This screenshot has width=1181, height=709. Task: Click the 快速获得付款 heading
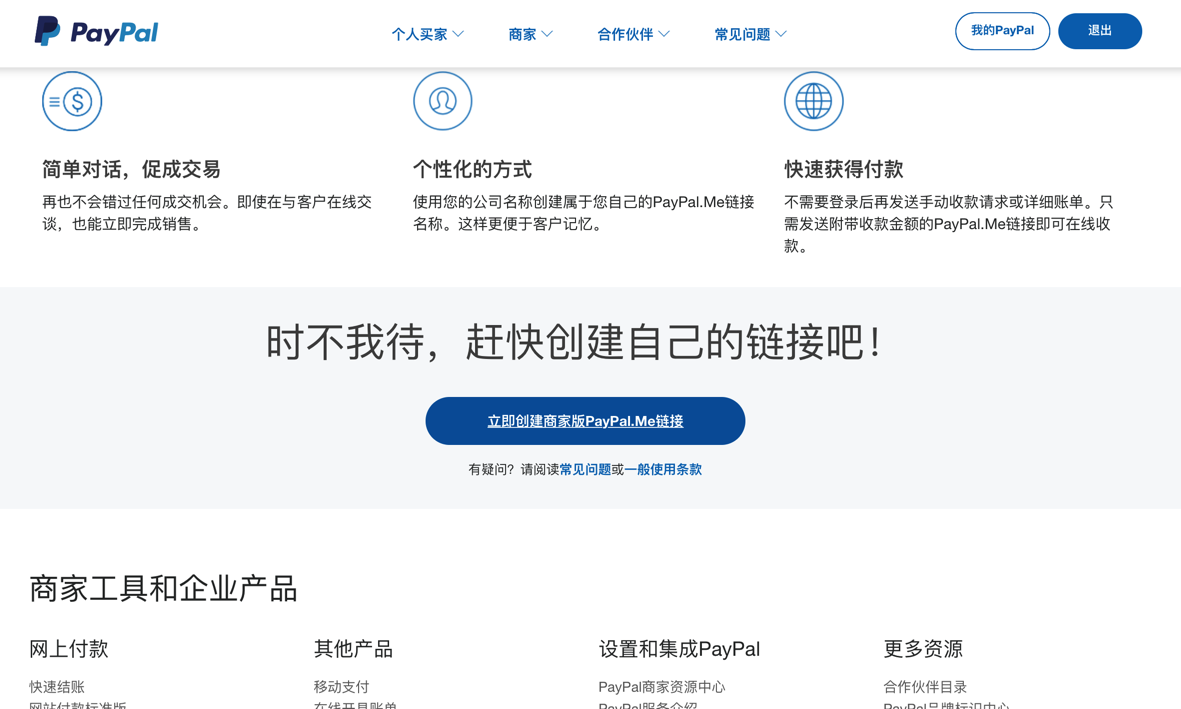pos(844,169)
